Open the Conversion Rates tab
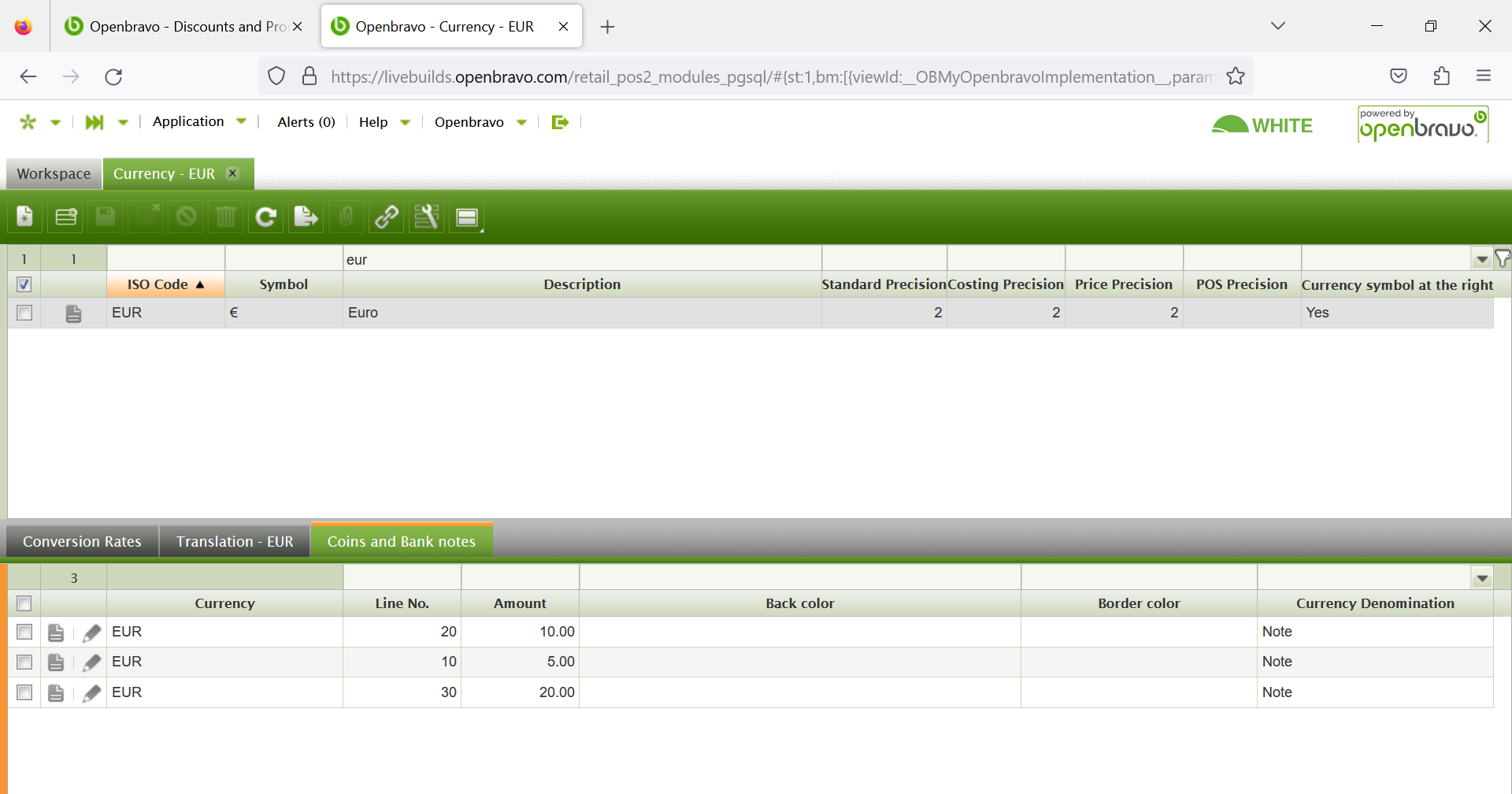 [82, 541]
